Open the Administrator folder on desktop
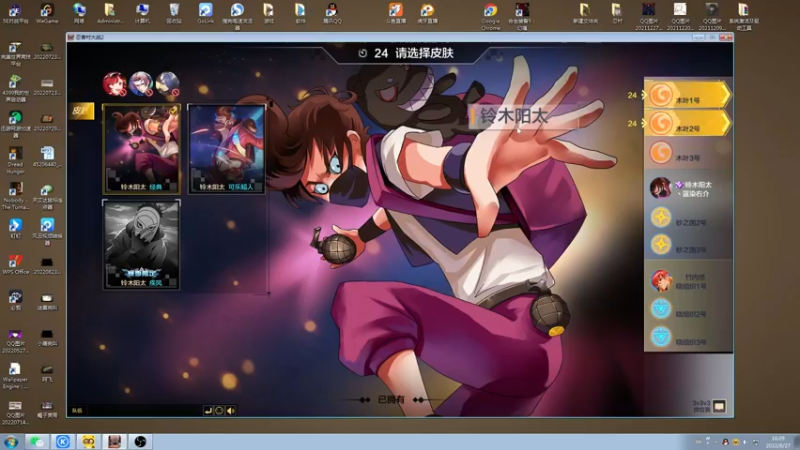This screenshot has height=450, width=800. [x=110, y=13]
